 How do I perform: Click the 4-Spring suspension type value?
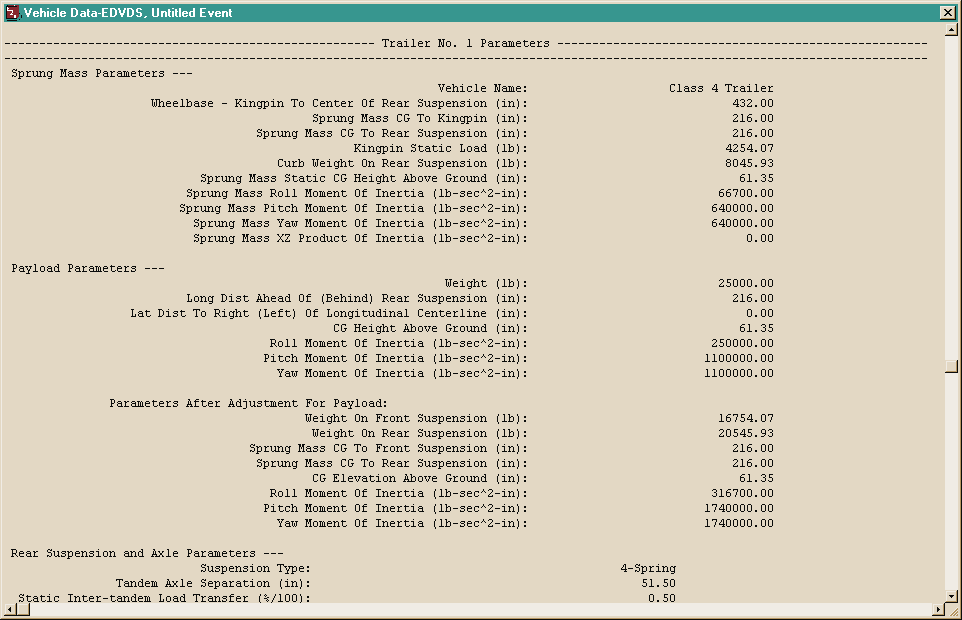648,568
